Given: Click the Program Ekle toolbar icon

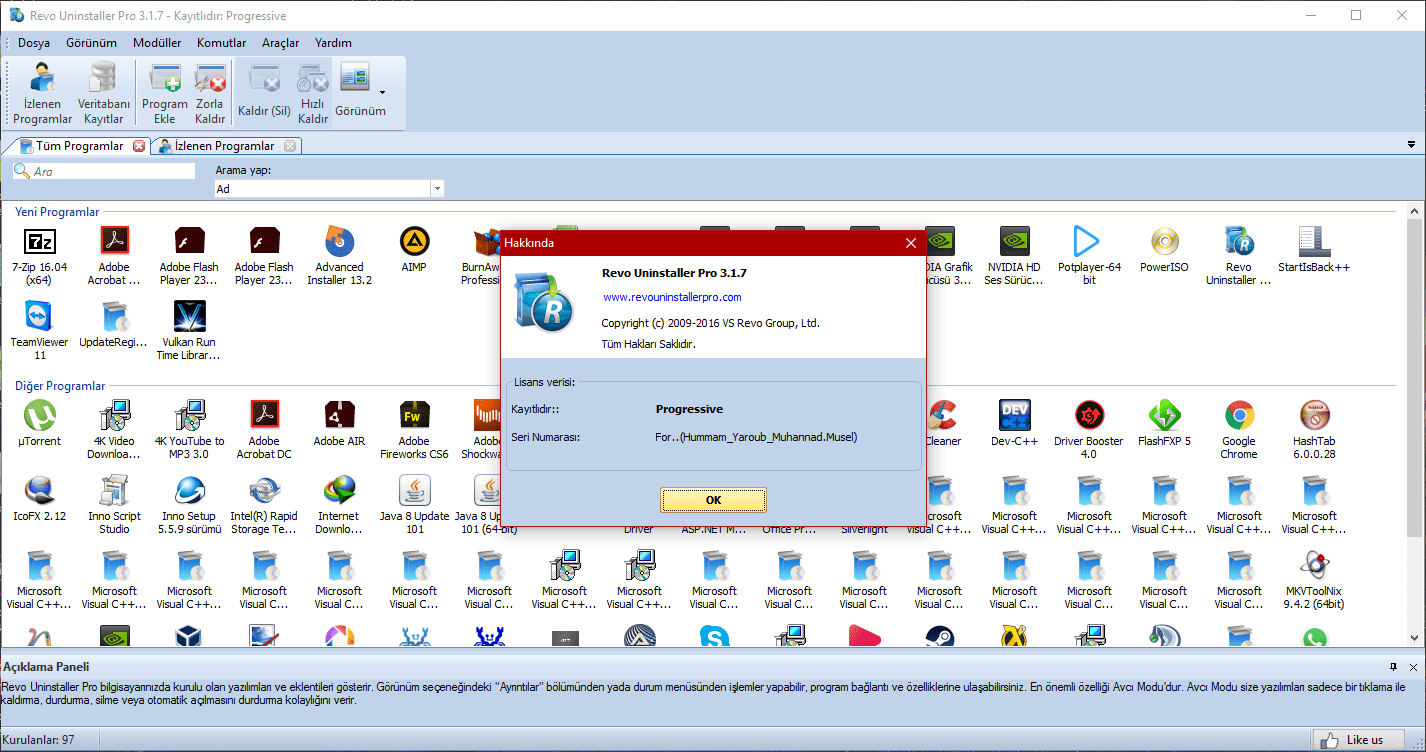Looking at the screenshot, I should [x=165, y=93].
